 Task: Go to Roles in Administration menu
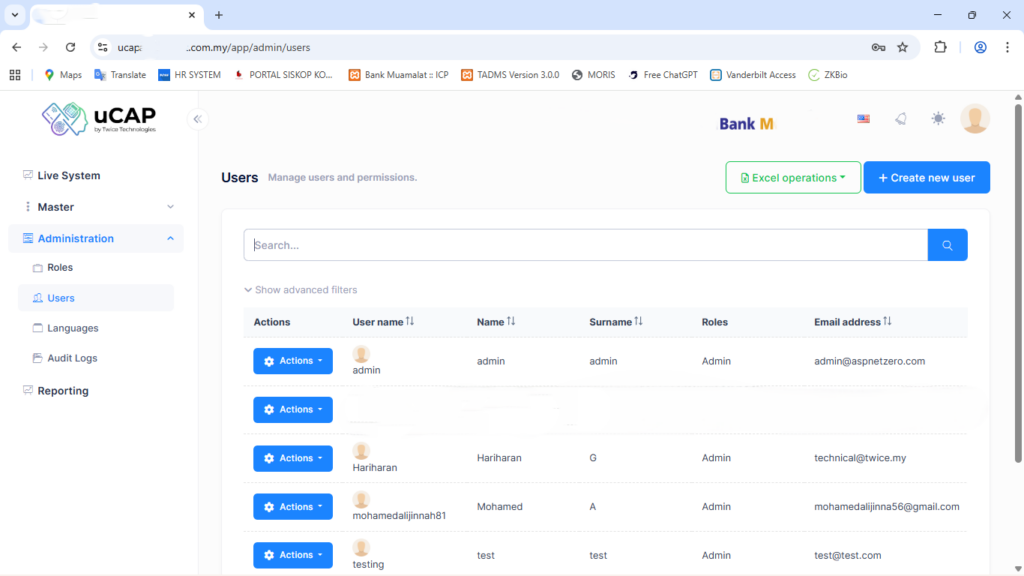point(60,268)
